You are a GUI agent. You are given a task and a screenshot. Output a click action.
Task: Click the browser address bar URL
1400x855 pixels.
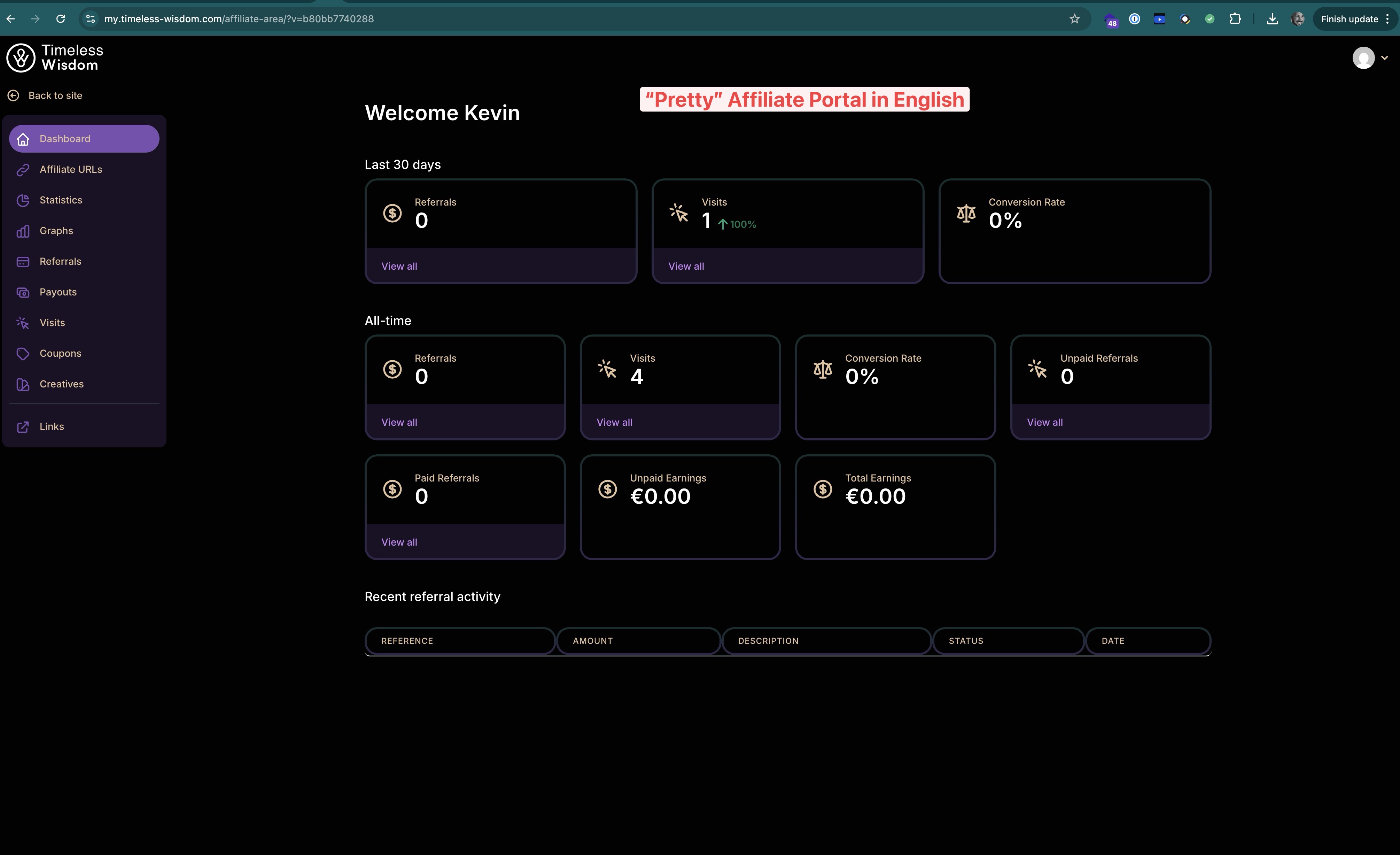[x=239, y=19]
